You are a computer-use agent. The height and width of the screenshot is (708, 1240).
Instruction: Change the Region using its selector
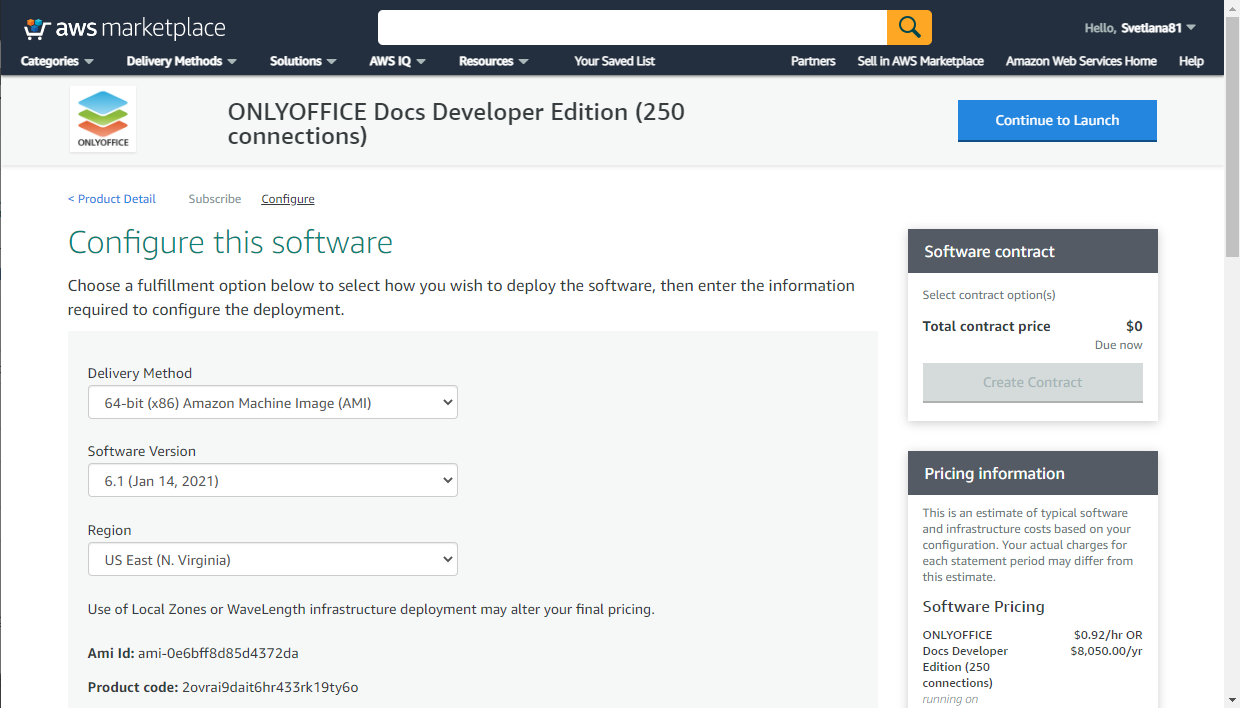click(x=272, y=559)
